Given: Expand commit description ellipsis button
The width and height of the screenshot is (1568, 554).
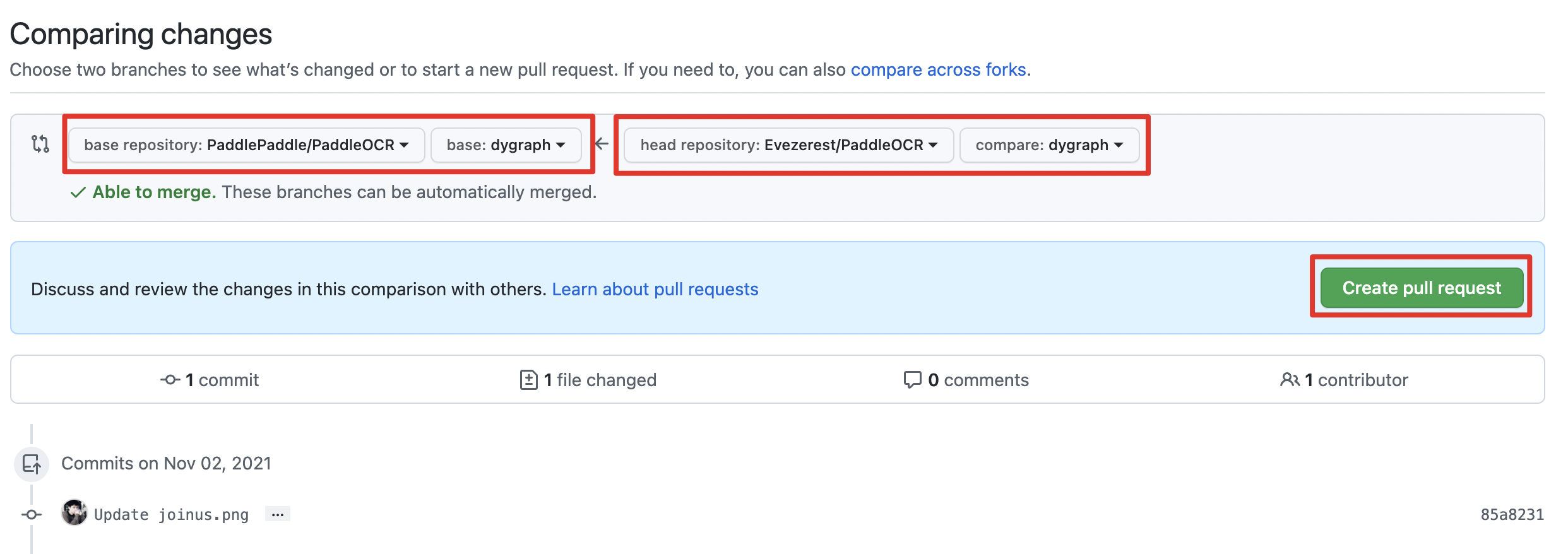Looking at the screenshot, I should click(277, 514).
